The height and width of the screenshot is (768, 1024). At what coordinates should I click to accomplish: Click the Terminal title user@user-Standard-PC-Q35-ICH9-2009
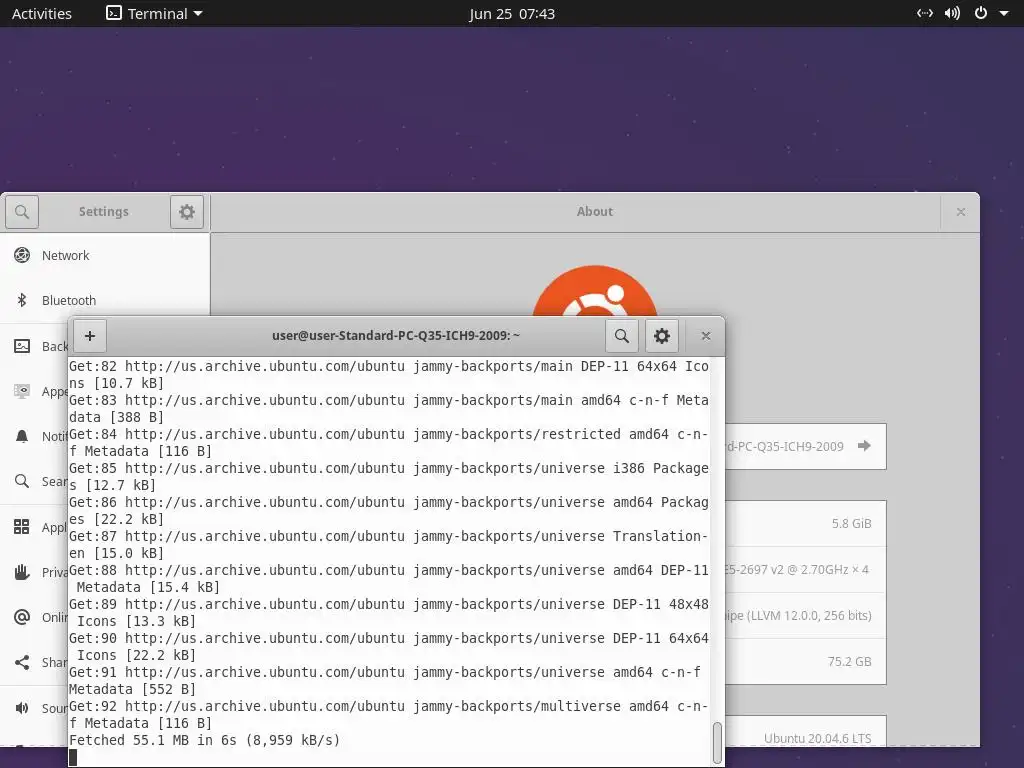coord(396,336)
